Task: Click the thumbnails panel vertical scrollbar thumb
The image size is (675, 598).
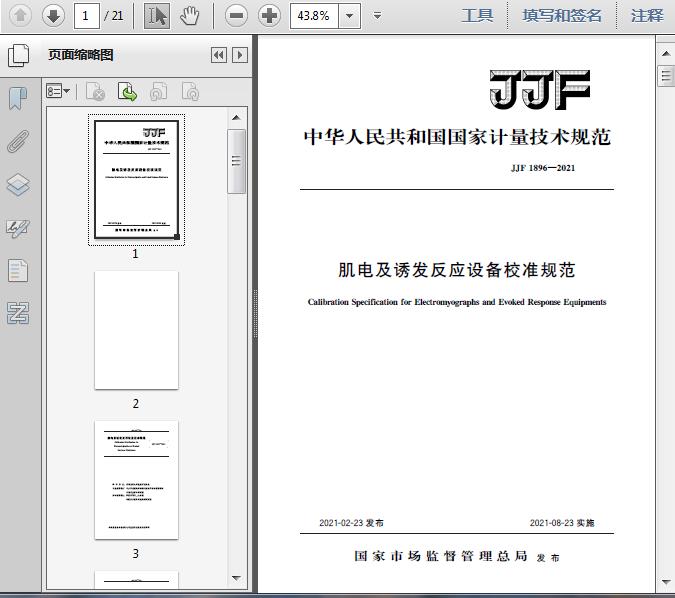Action: point(237,160)
